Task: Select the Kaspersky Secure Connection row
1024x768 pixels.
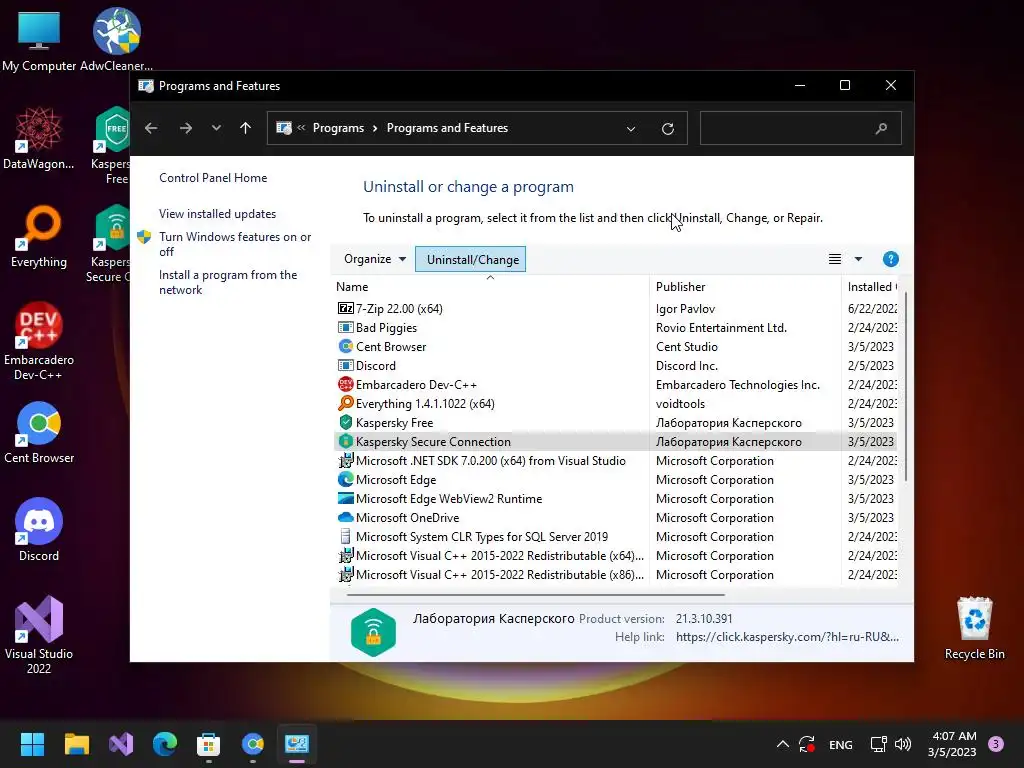Action: pyautogui.click(x=615, y=441)
